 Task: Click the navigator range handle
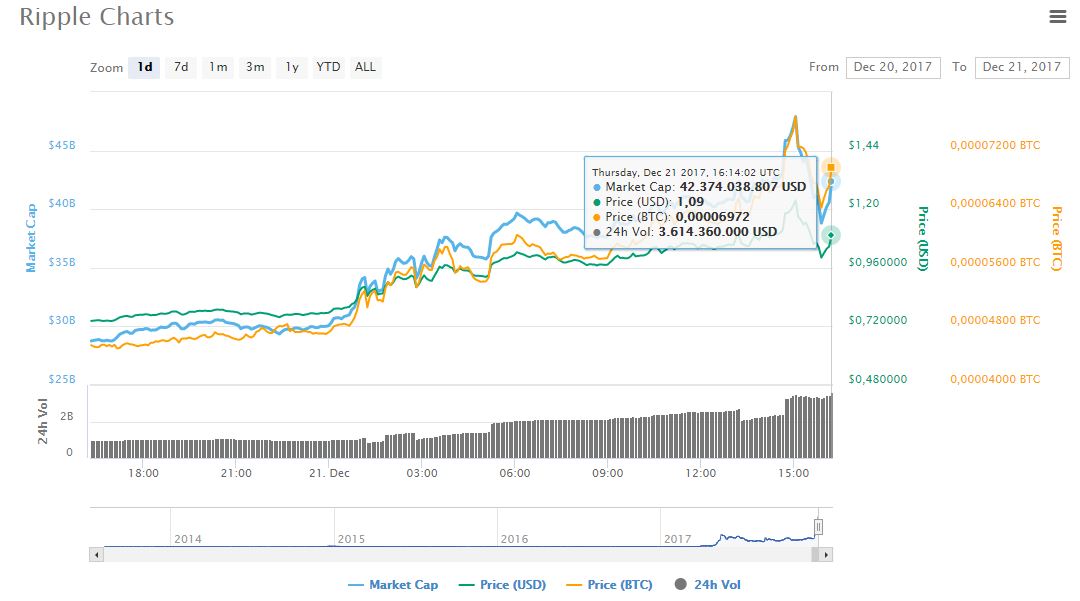(x=818, y=527)
